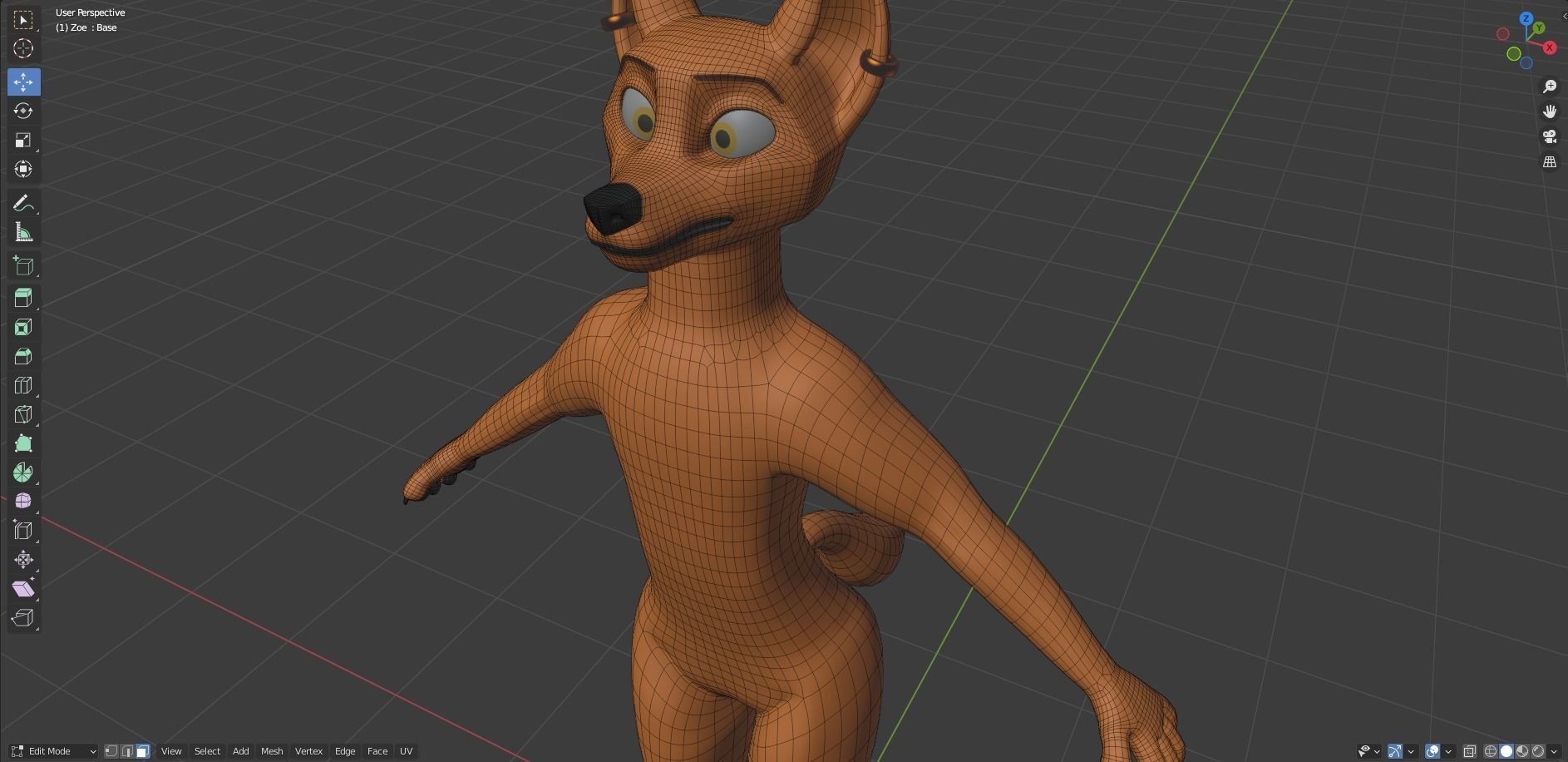Choose the Measure ruler tool

23,232
